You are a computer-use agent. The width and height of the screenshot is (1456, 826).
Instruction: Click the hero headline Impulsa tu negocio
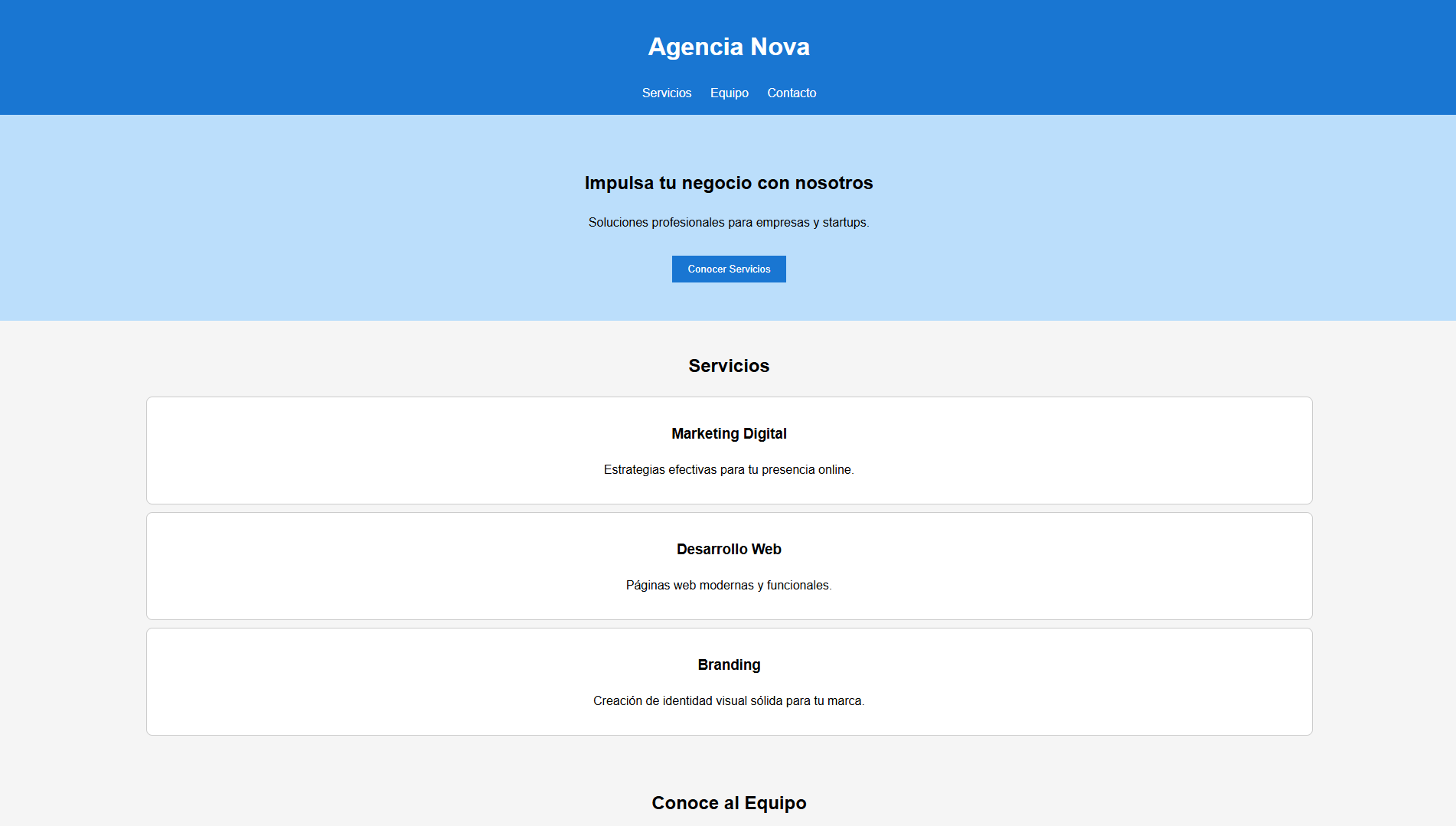click(x=728, y=183)
